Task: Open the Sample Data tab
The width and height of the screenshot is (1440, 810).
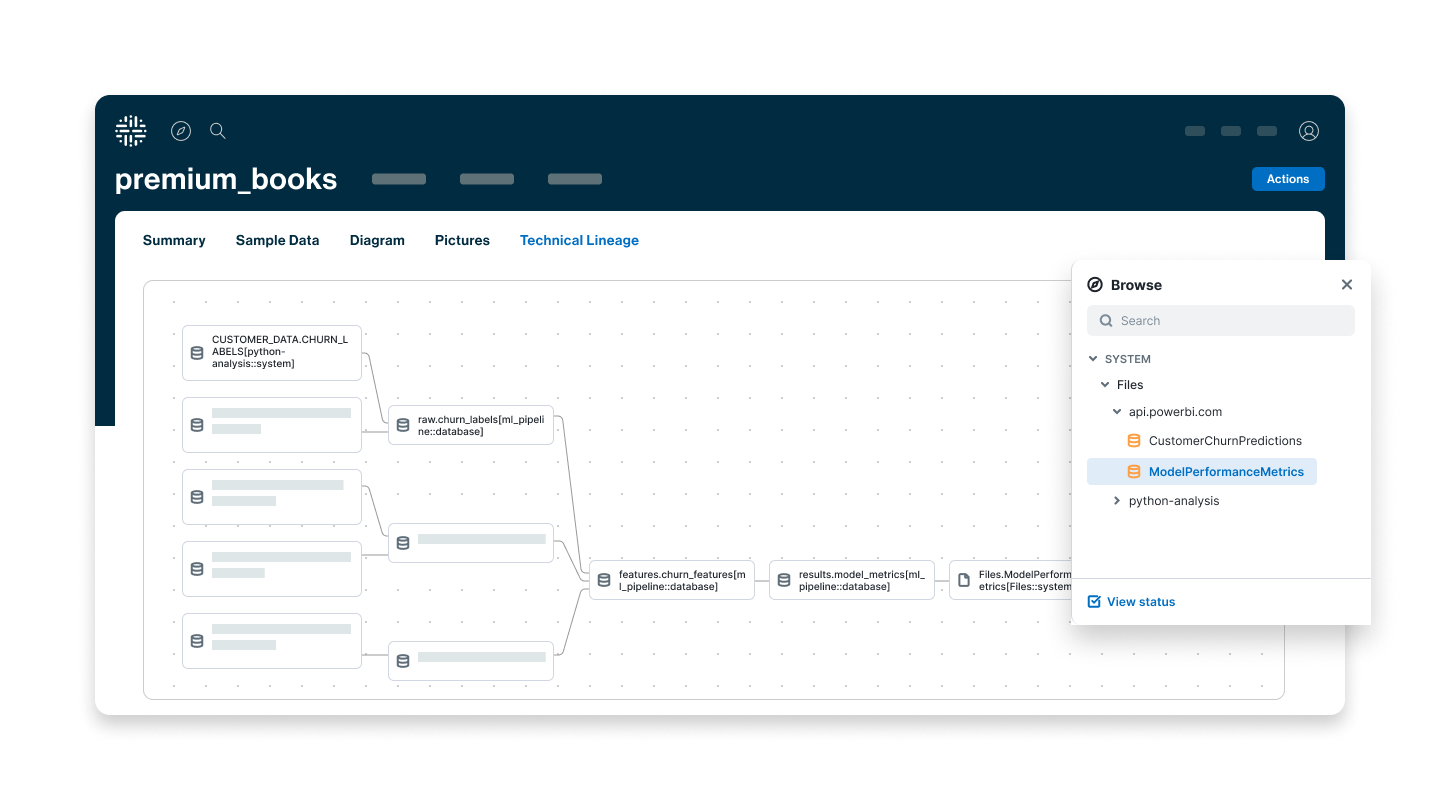Action: pos(278,240)
